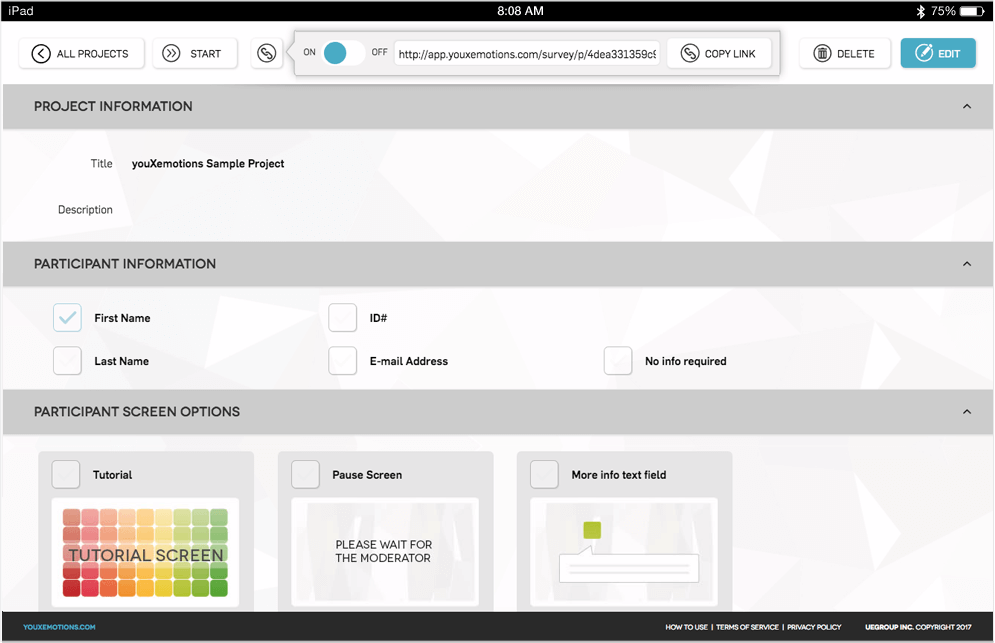Click the link icon beside Start
The height and width of the screenshot is (643, 995).
[x=266, y=54]
